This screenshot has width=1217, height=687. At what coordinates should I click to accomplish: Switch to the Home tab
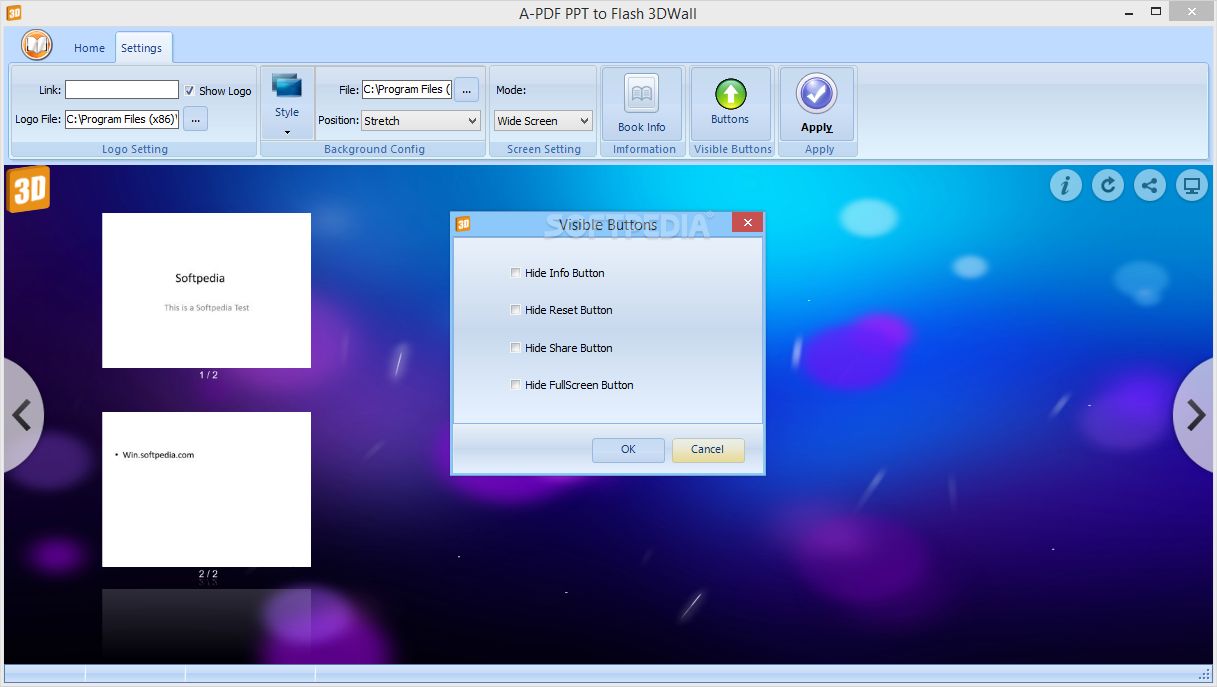(89, 48)
